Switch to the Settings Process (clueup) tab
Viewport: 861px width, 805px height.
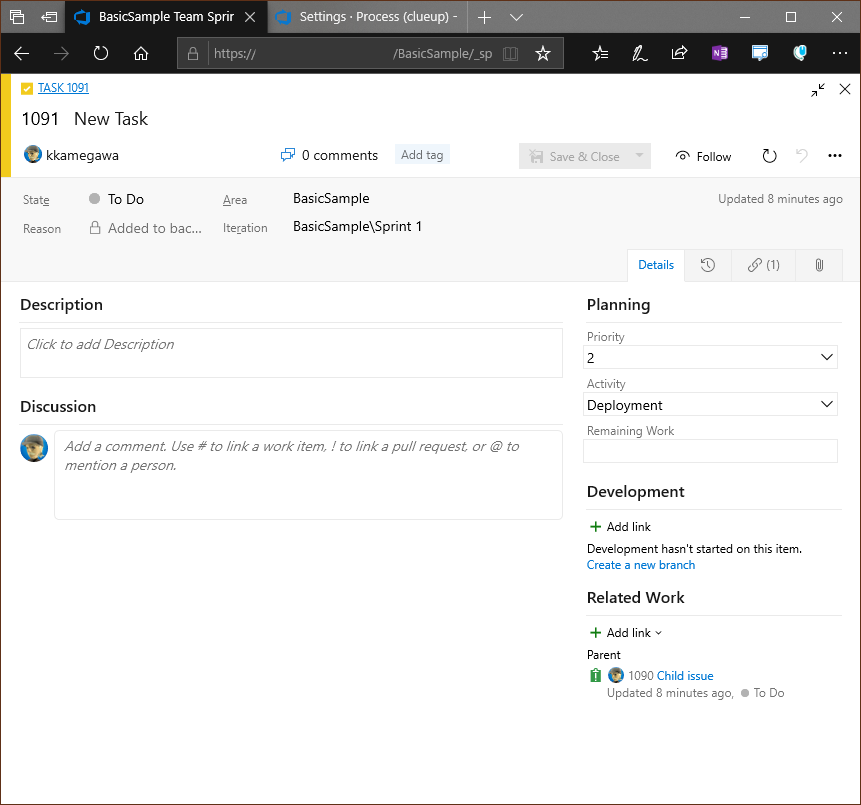click(367, 17)
